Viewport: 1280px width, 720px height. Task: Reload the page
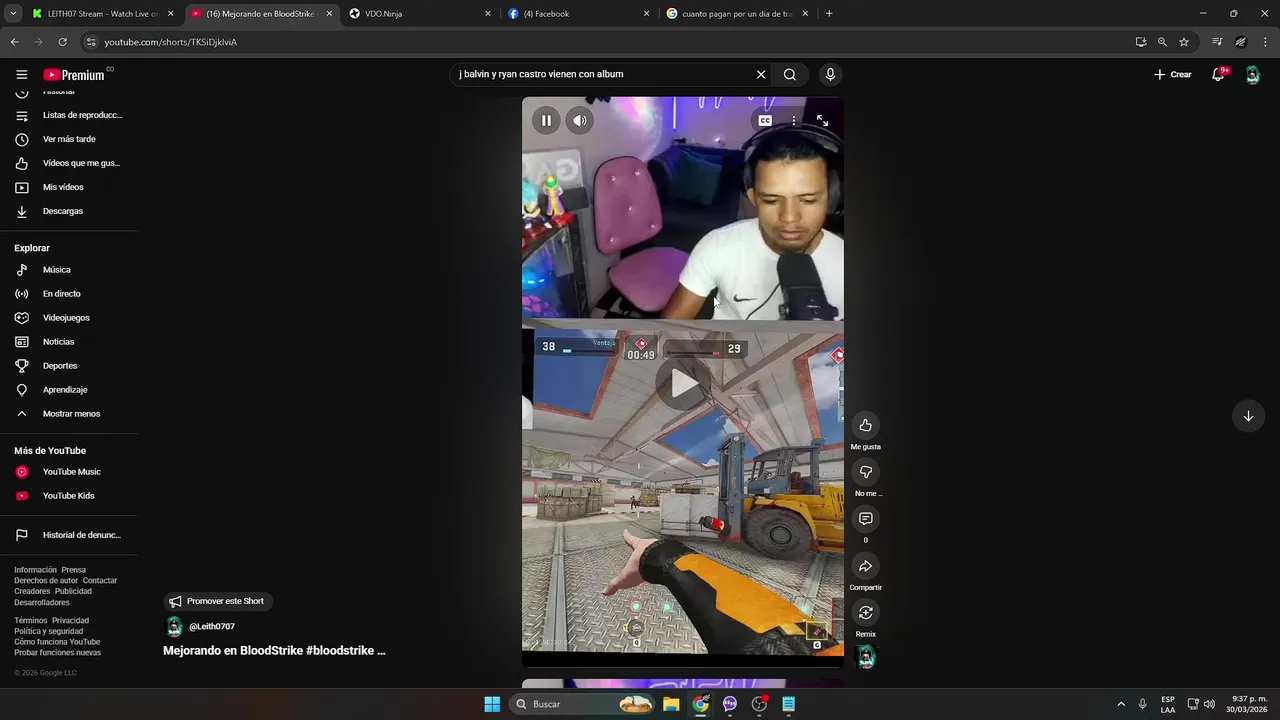pos(62,42)
